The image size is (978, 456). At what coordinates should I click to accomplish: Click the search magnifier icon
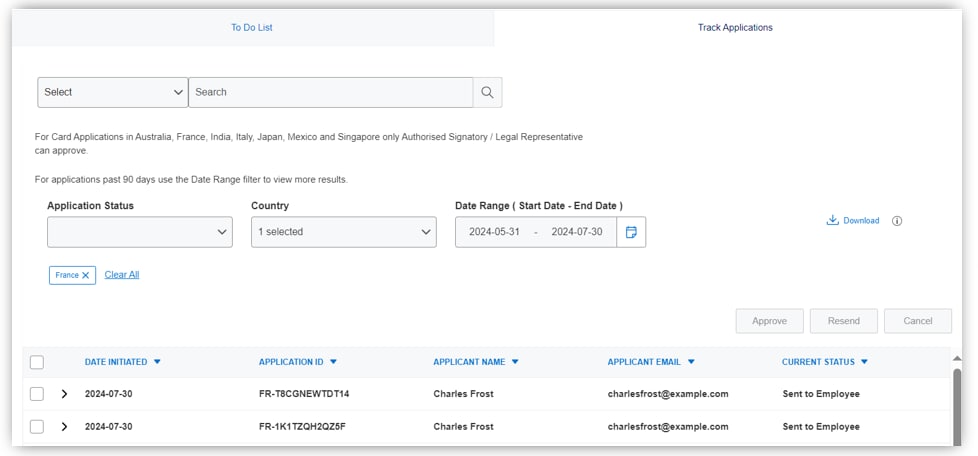[487, 92]
